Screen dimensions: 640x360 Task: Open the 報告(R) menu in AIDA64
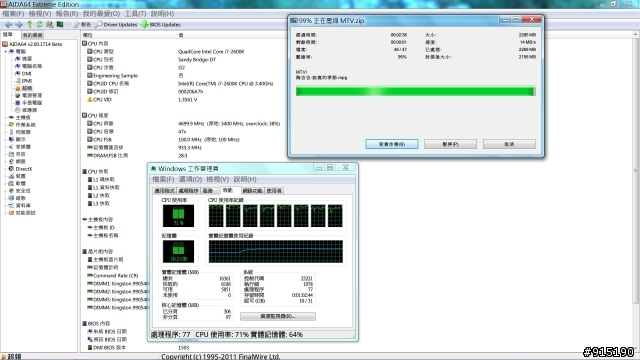[67, 13]
